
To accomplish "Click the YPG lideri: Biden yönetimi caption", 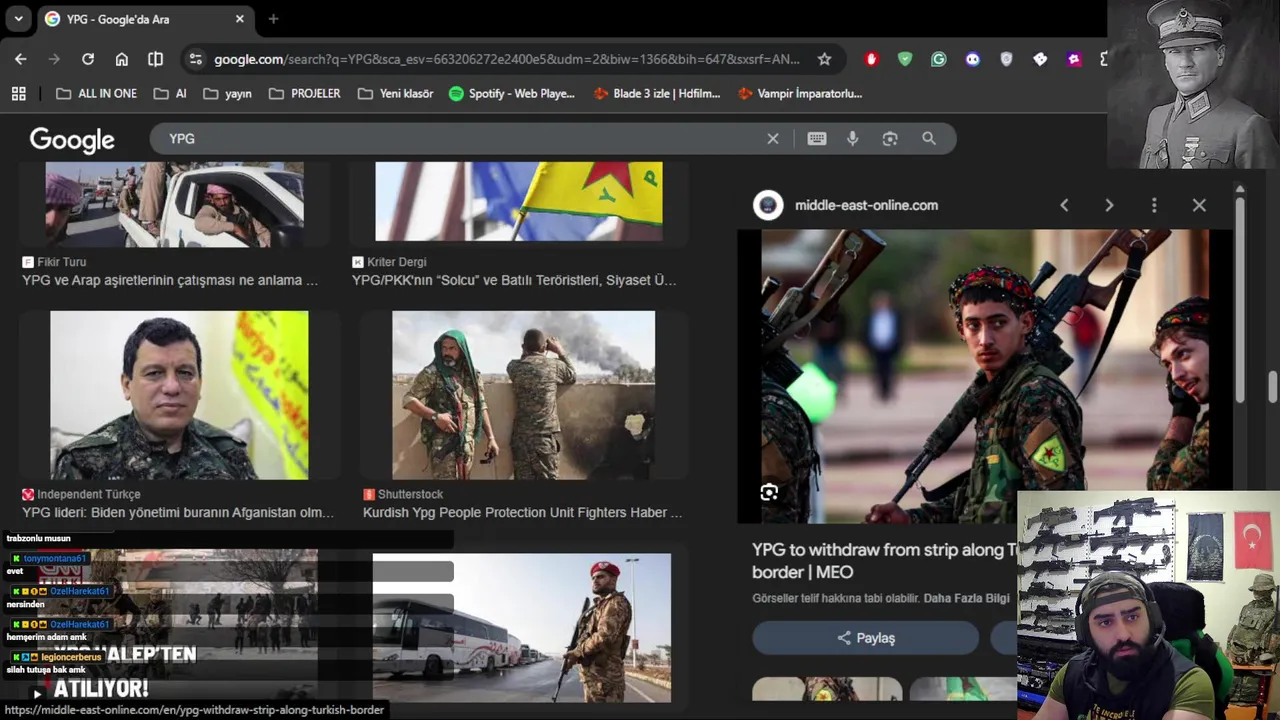I will pyautogui.click(x=178, y=512).
